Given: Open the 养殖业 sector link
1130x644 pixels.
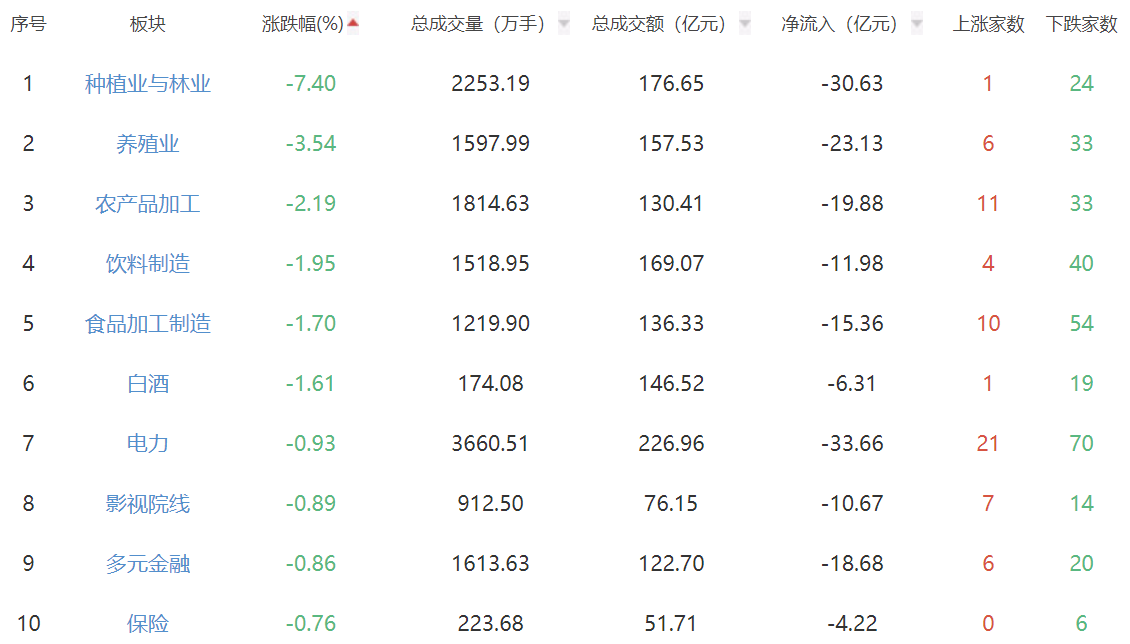Looking at the screenshot, I should click(148, 144).
